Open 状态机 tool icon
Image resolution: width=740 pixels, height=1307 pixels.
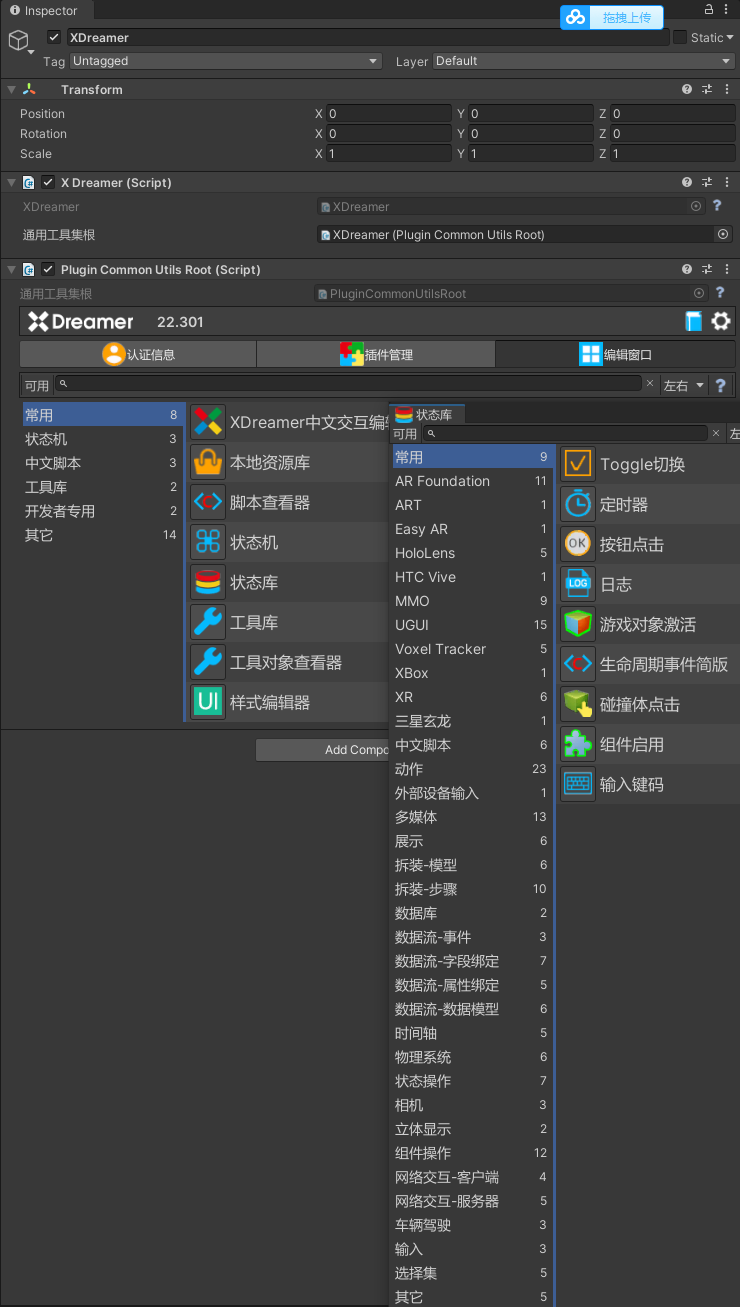pyautogui.click(x=208, y=542)
